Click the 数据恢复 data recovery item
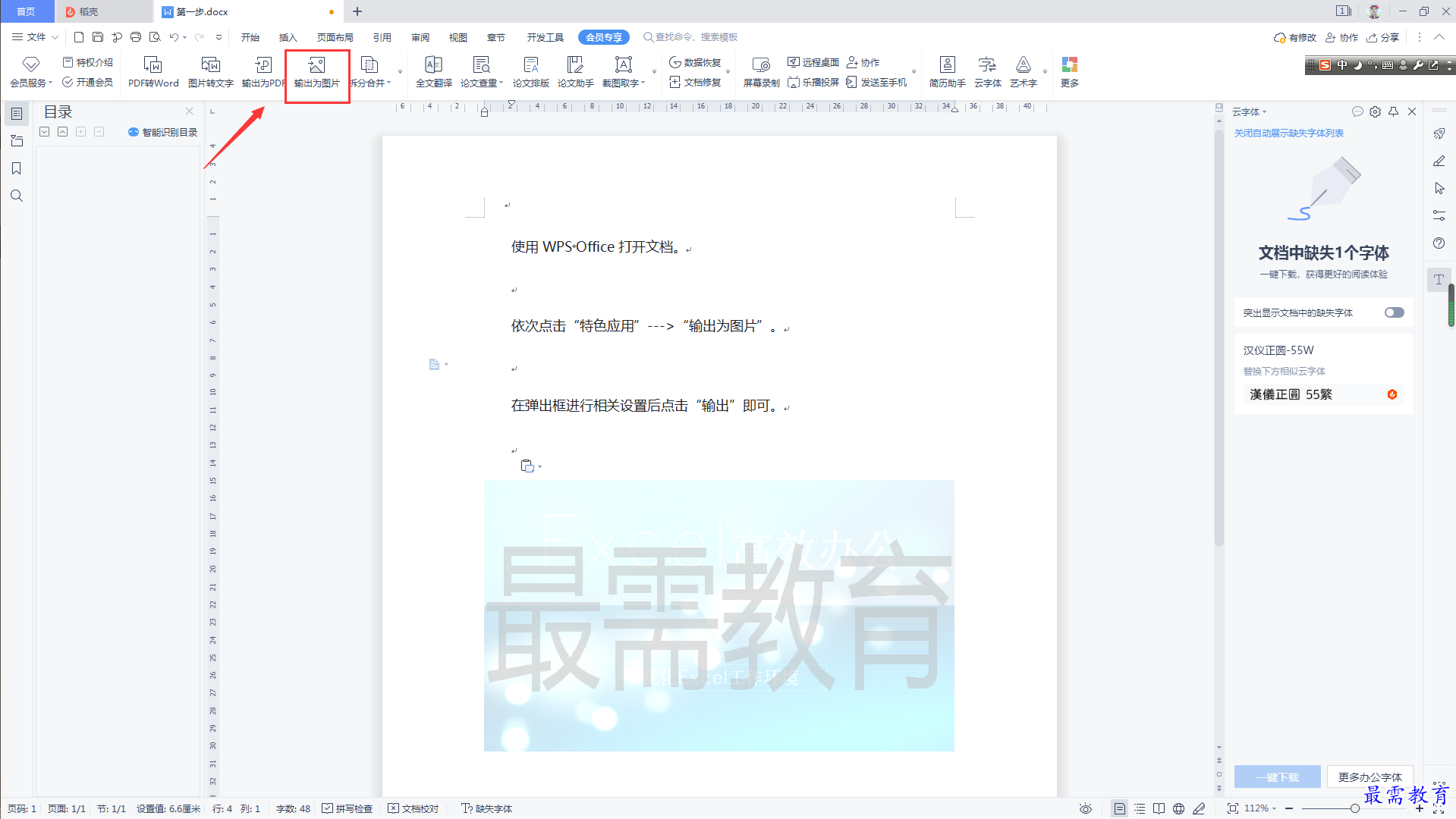Viewport: 1456px width, 819px height. tap(695, 62)
